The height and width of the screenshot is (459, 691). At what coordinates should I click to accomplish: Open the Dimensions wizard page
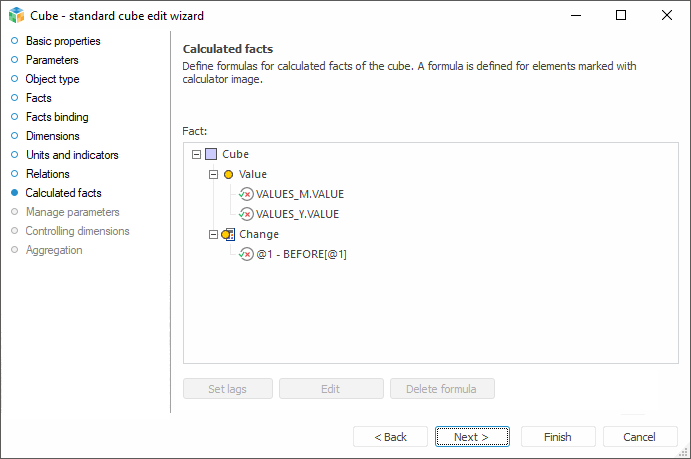click(52, 136)
